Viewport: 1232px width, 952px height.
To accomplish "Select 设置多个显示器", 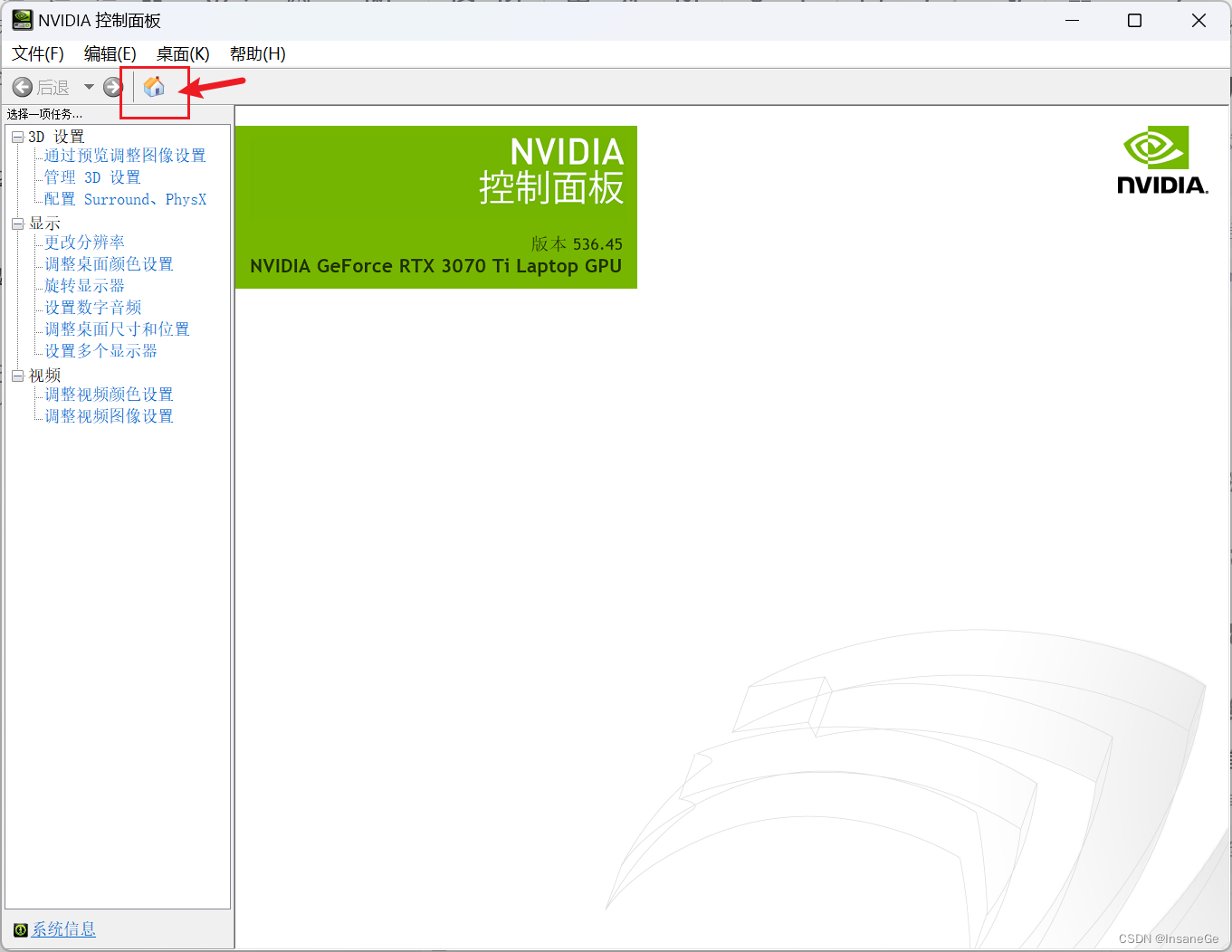I will tap(100, 351).
